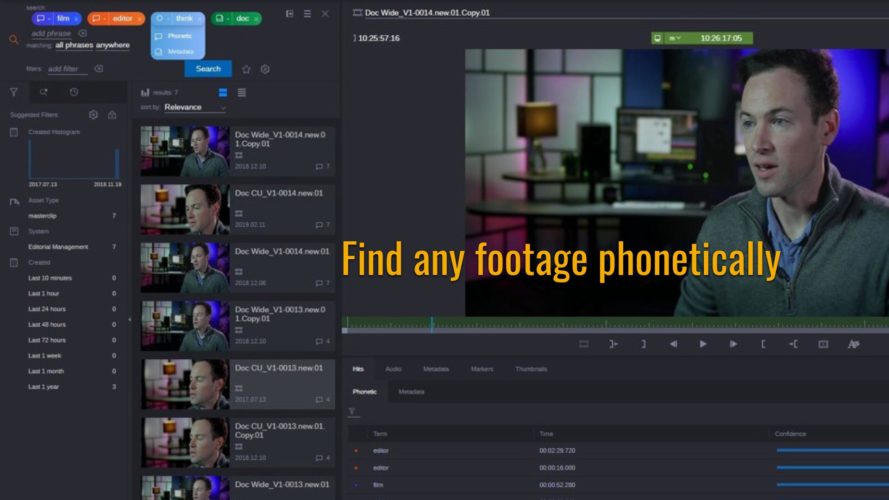Step one frame backward

pos(673,344)
